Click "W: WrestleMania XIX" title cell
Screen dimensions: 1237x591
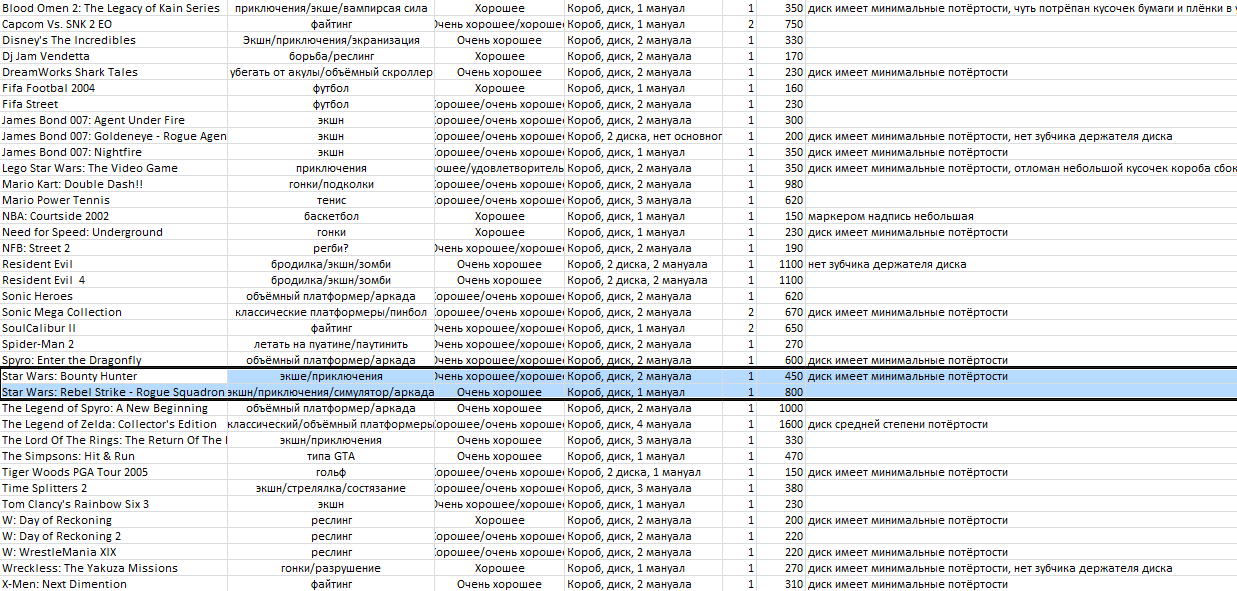coord(114,552)
